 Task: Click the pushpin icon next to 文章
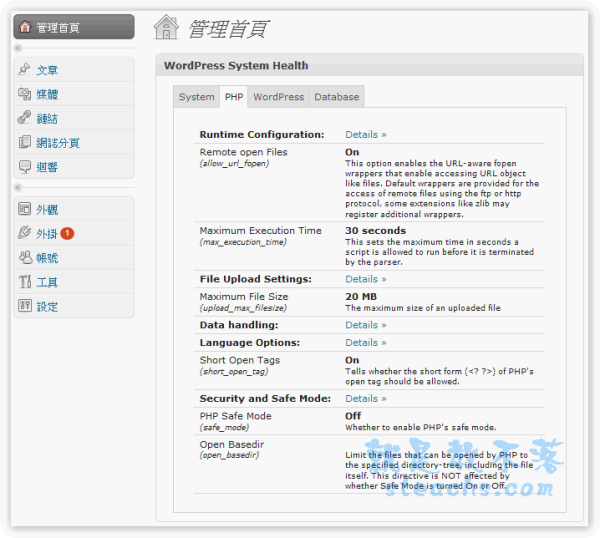(24, 69)
